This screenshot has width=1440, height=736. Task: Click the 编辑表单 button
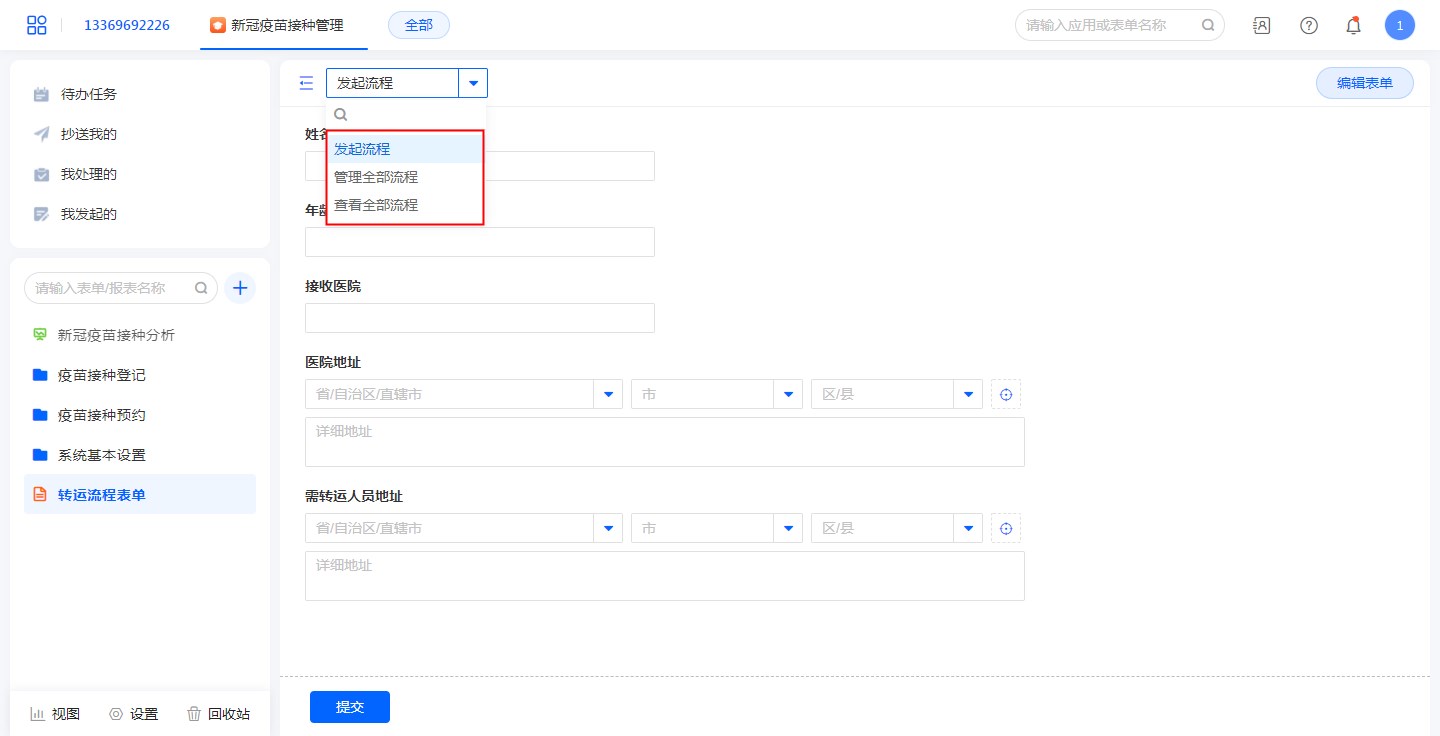tap(1364, 83)
